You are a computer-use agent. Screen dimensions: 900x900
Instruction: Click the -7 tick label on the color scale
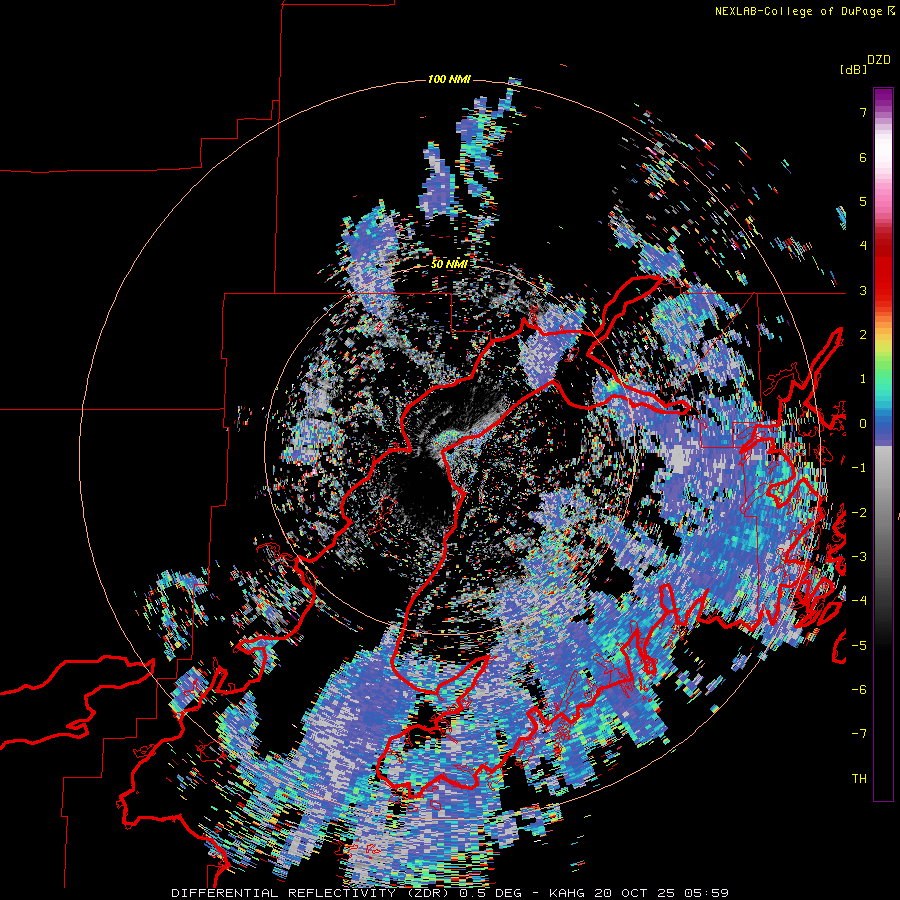tap(859, 734)
